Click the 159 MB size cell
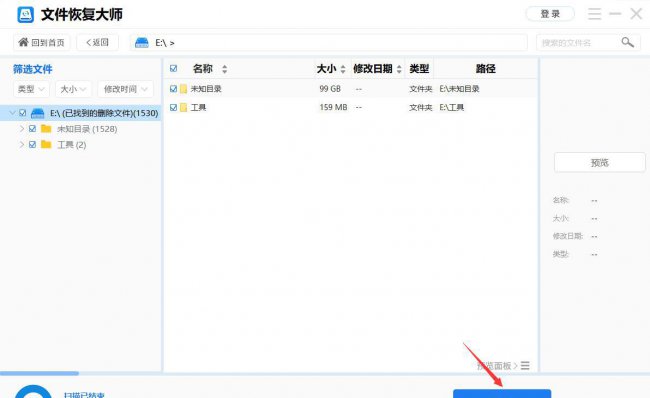Viewport: 650px width, 398px height. (x=333, y=107)
